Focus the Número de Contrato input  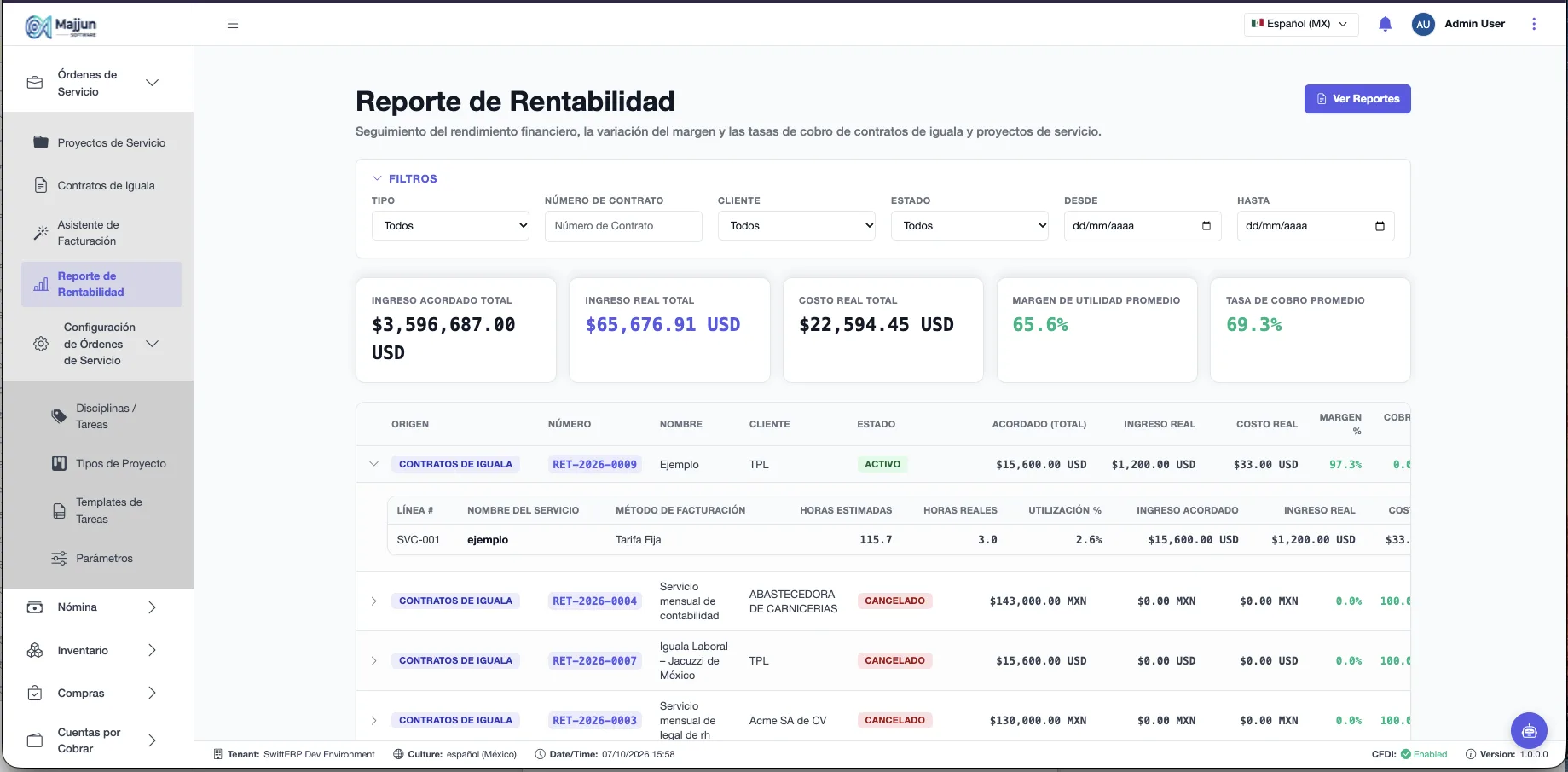click(x=623, y=226)
